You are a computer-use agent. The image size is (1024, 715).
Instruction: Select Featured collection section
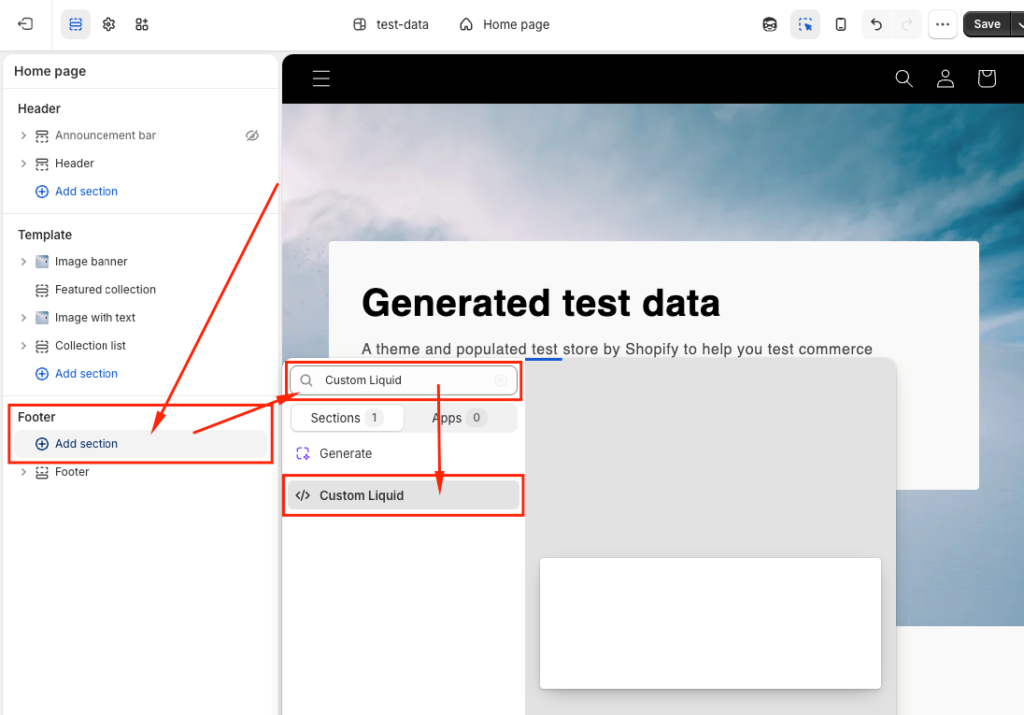(140, 289)
